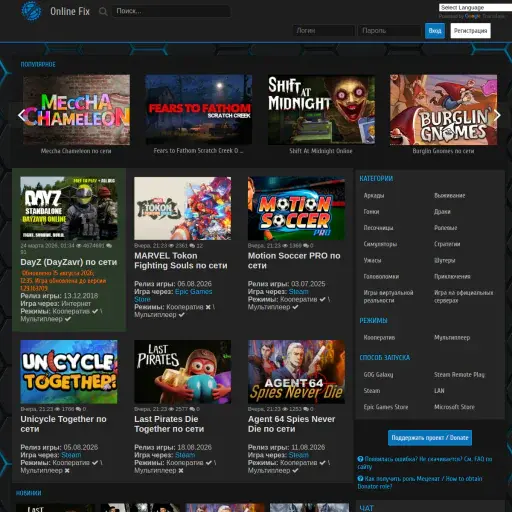Click in the site search field

pos(171,11)
